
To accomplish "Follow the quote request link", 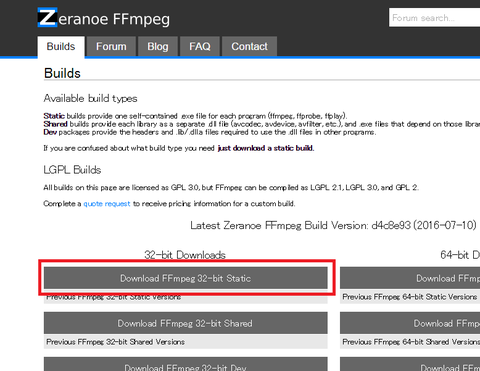I will click(107, 204).
